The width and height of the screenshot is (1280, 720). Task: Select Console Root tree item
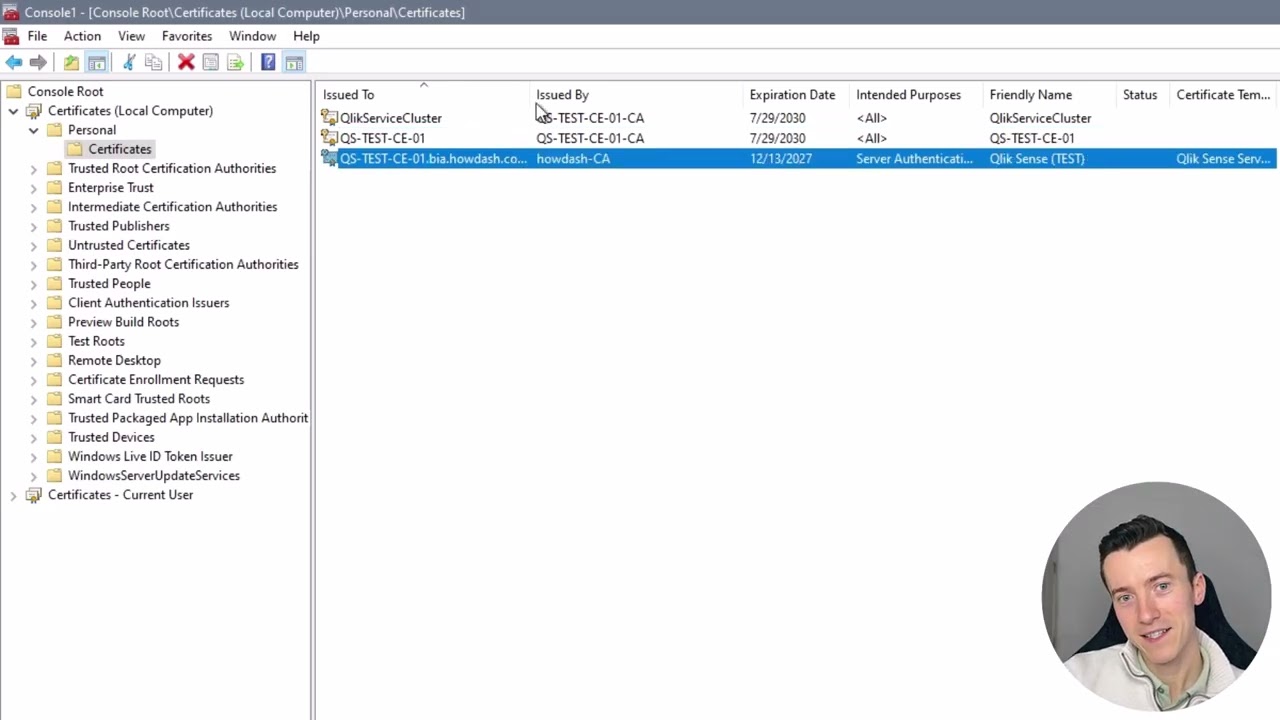click(66, 91)
